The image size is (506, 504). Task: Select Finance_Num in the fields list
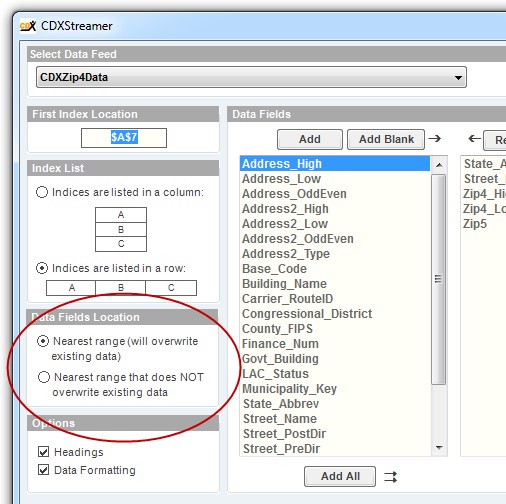tap(335, 344)
